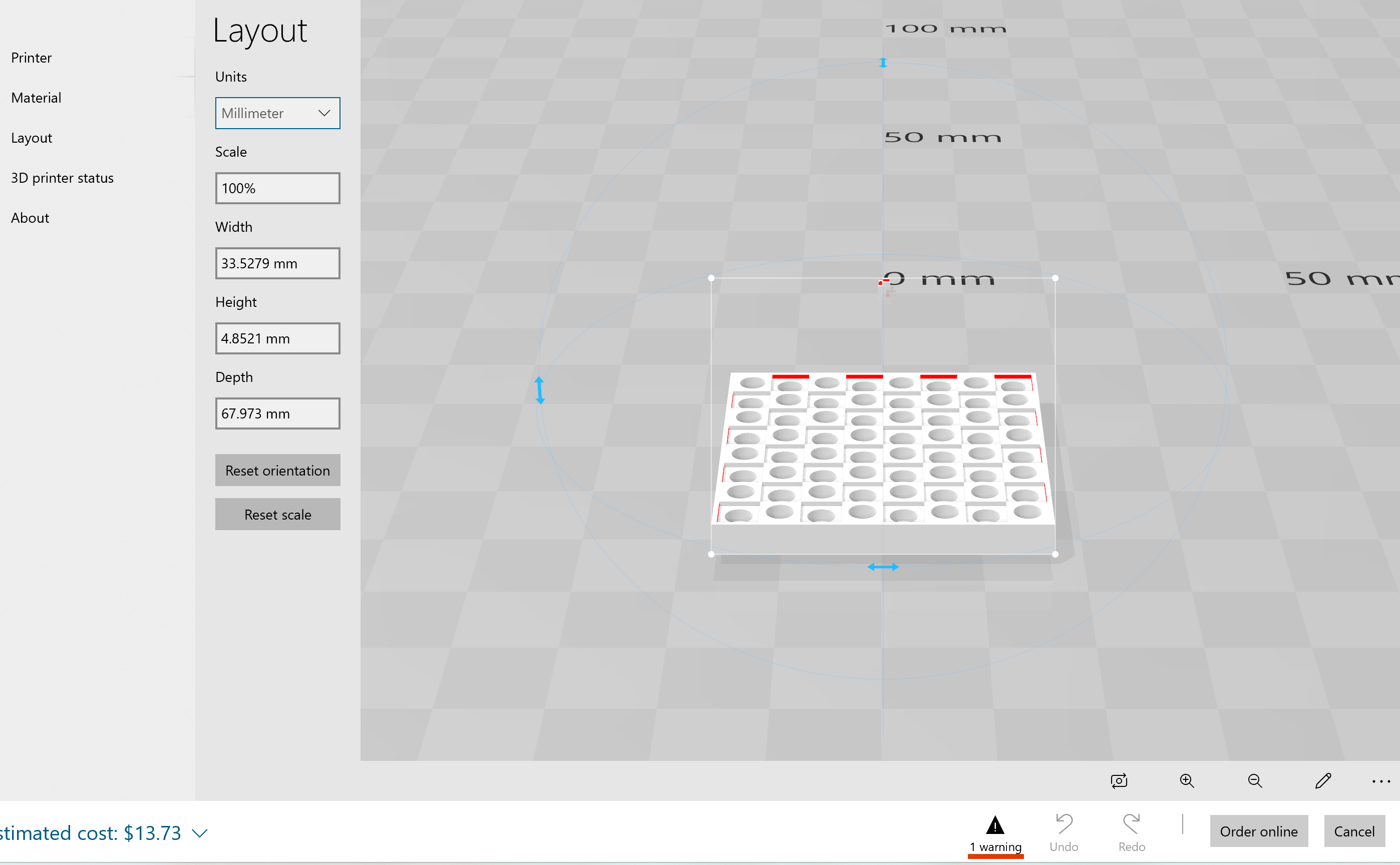The height and width of the screenshot is (865, 1400).
Task: Select the edit pencil icon
Action: [x=1323, y=780]
